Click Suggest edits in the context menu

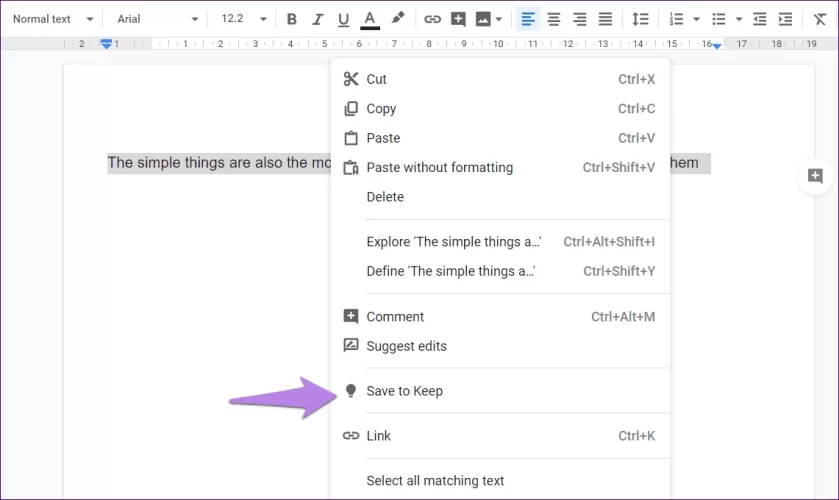[x=406, y=346]
